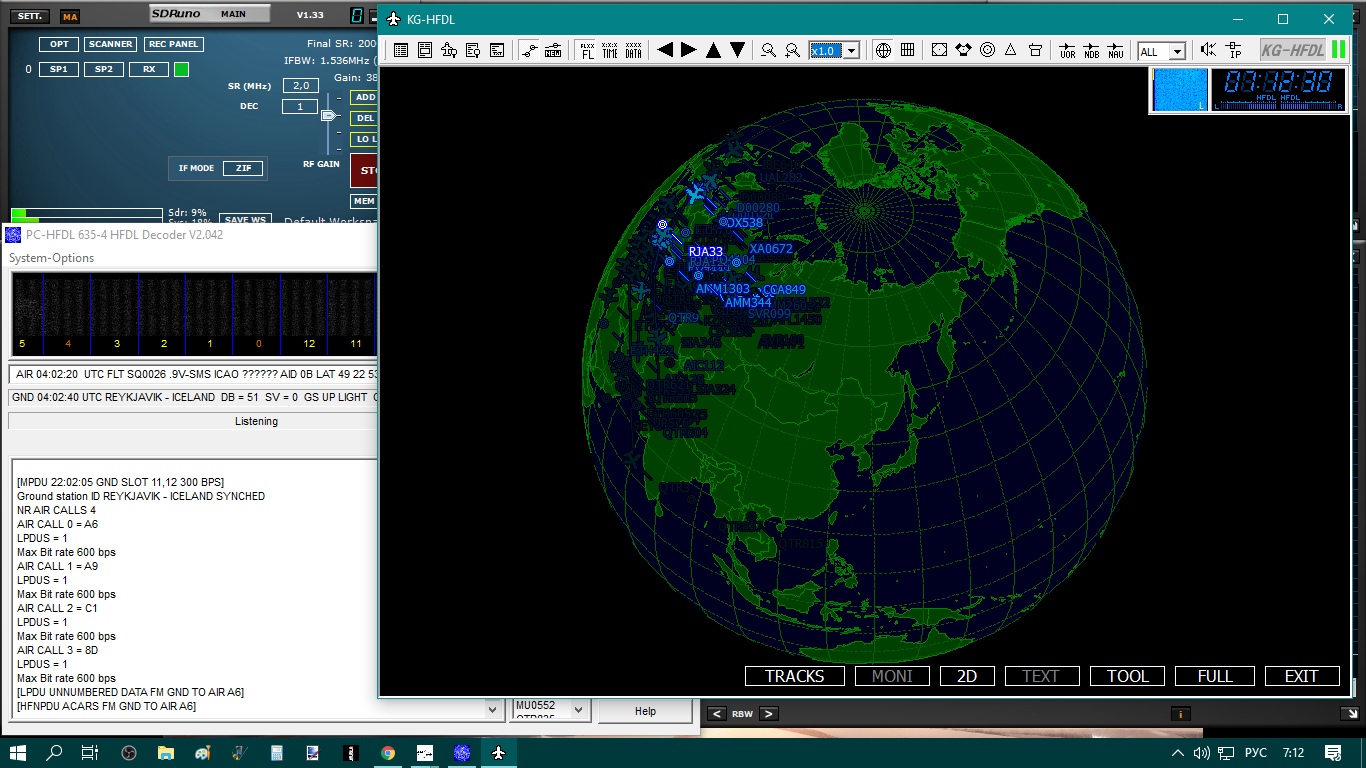Open Chrome from the Windows taskbar
This screenshot has height=768, width=1366.
(x=387, y=753)
